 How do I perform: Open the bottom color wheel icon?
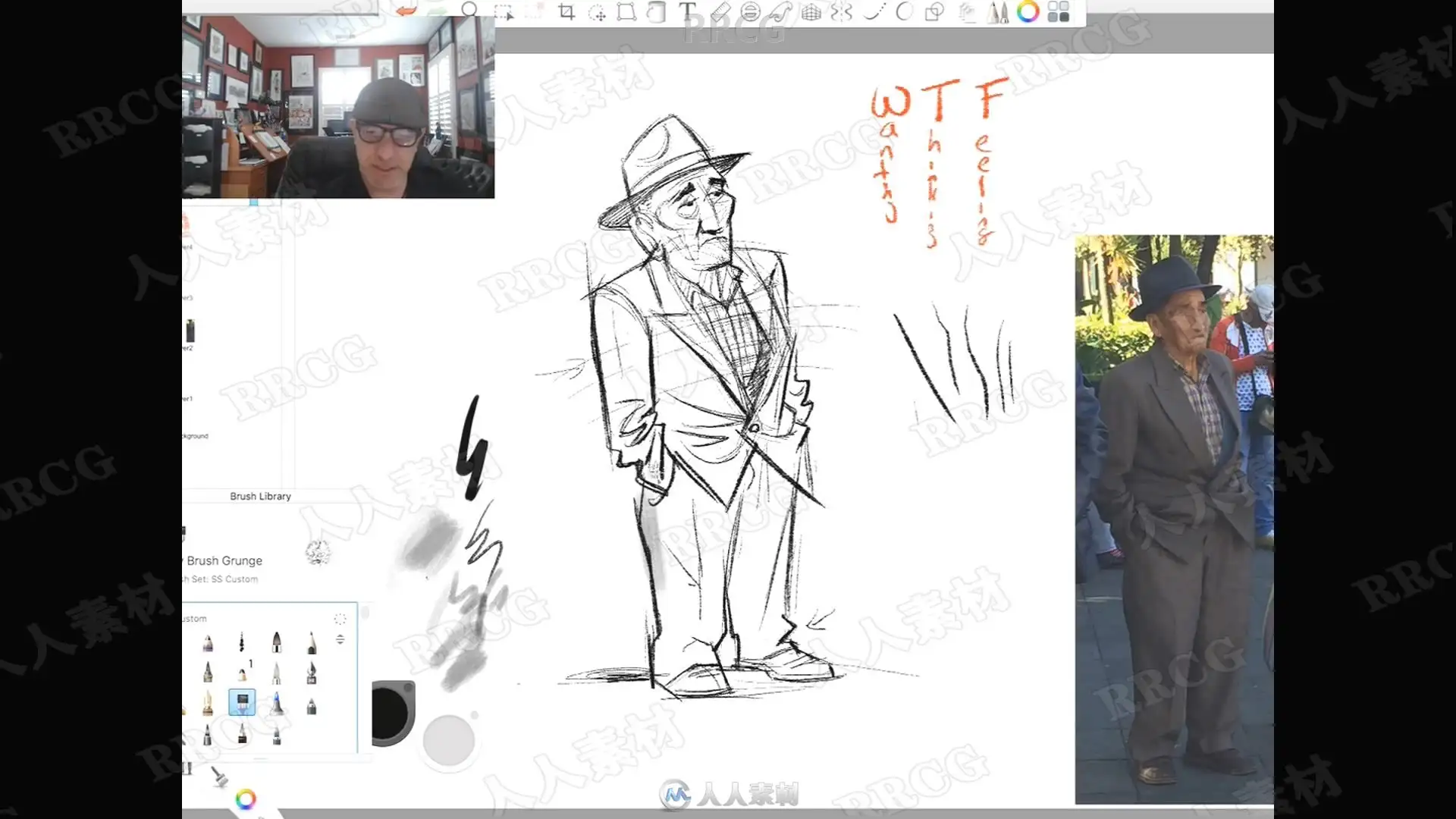coord(245,799)
